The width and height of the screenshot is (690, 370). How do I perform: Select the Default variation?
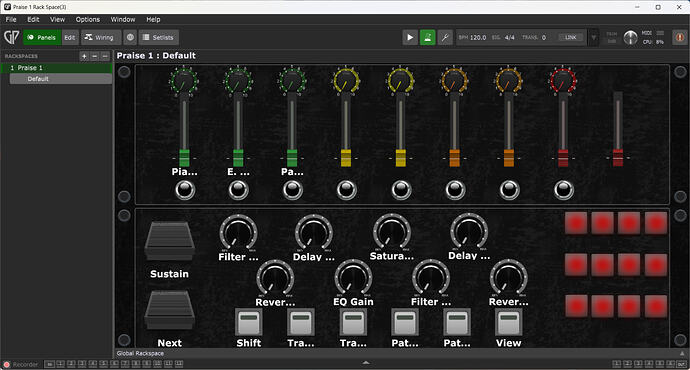tap(61, 79)
